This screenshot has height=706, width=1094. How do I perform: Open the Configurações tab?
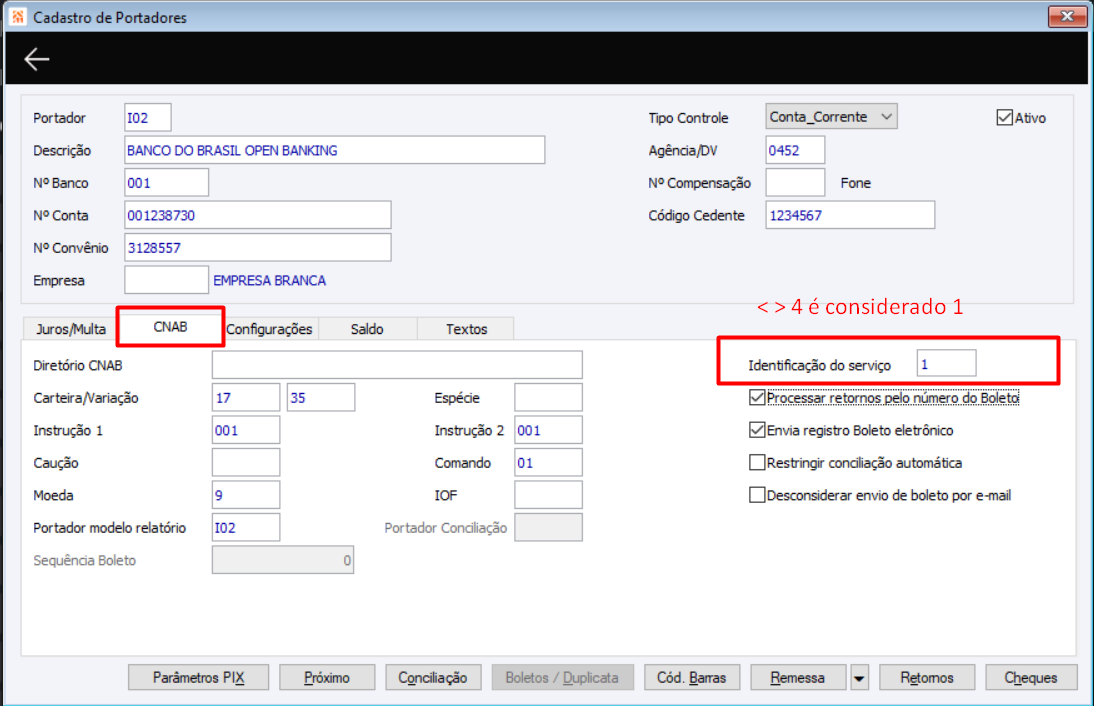coord(269,329)
